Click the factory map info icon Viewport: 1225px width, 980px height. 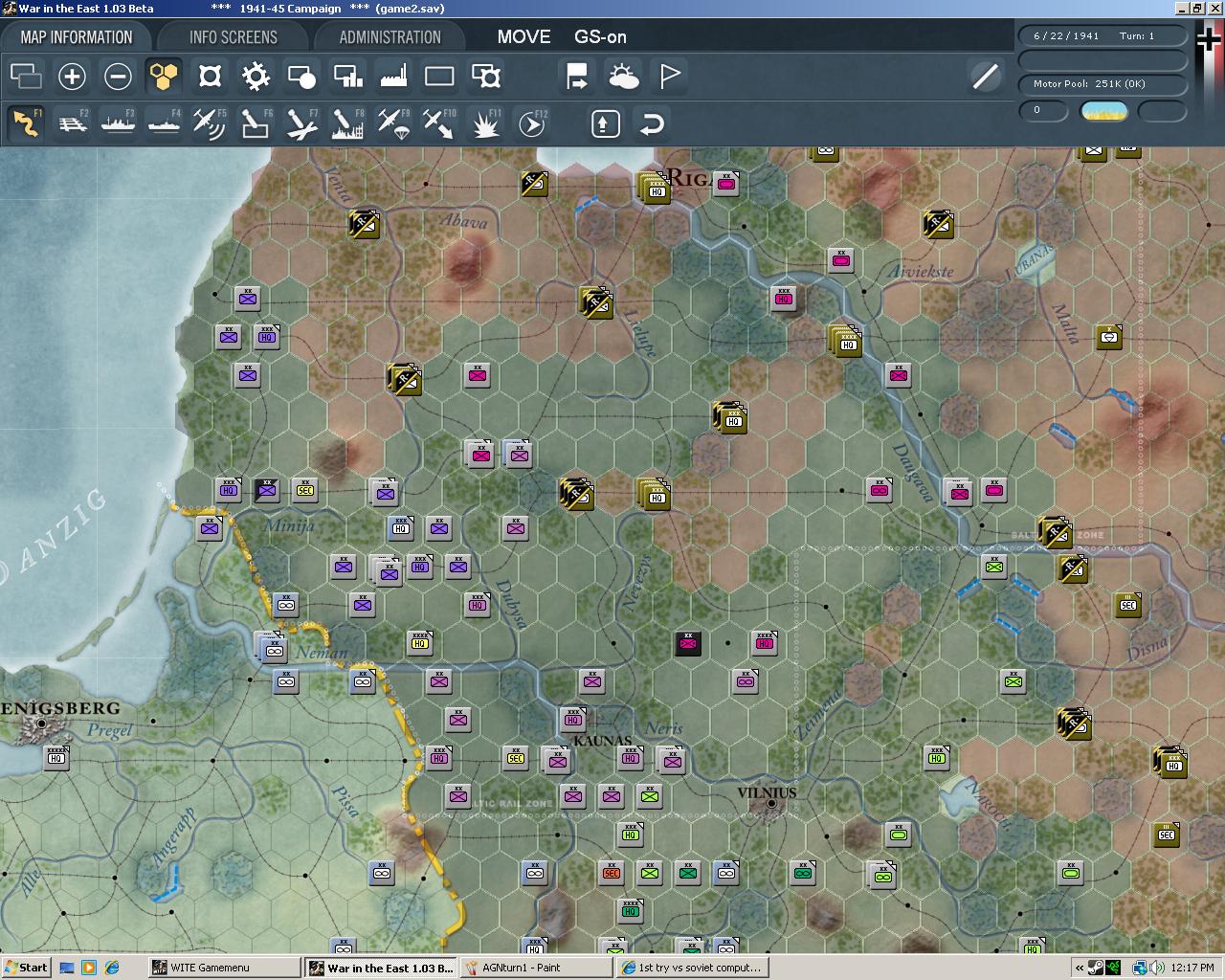[x=393, y=76]
